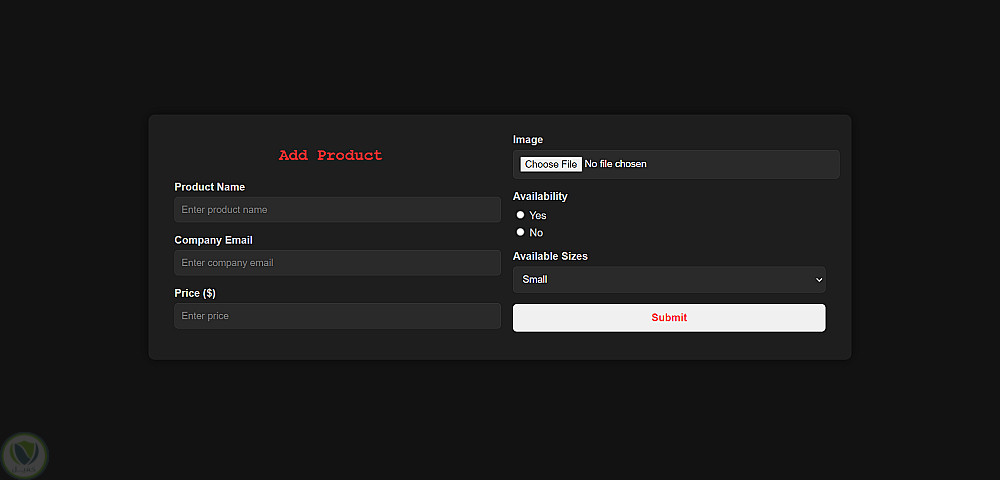Click into the Enter company email field
The image size is (1000, 480).
tap(337, 263)
